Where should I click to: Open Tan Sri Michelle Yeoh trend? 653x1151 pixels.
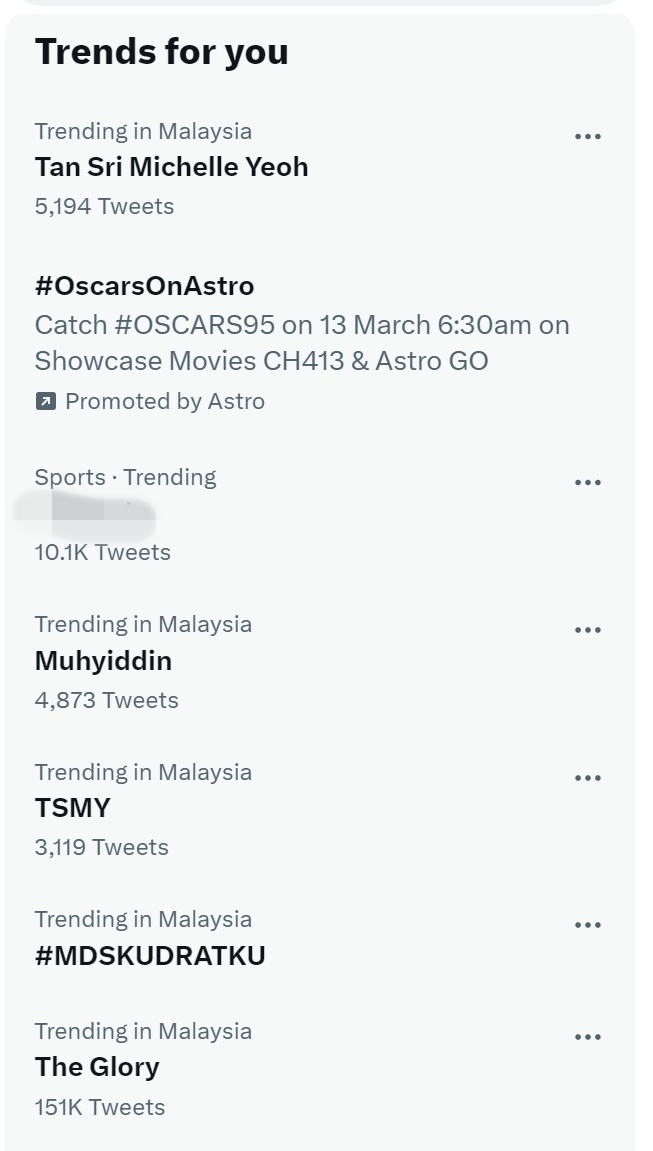pyautogui.click(x=171, y=167)
